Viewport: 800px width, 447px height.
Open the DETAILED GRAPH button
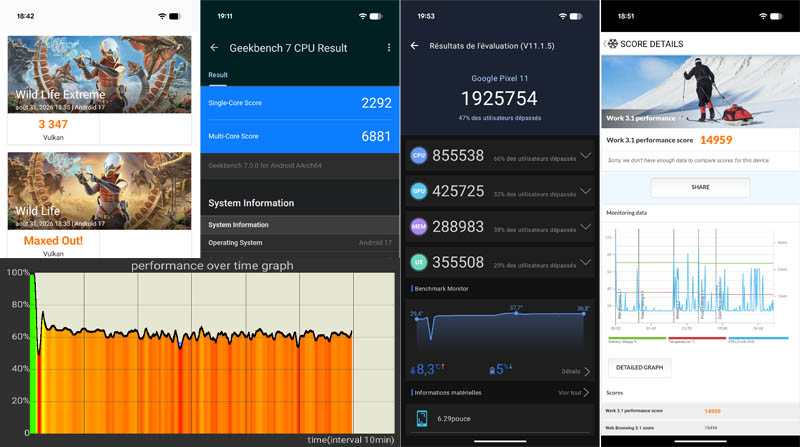pyautogui.click(x=639, y=367)
